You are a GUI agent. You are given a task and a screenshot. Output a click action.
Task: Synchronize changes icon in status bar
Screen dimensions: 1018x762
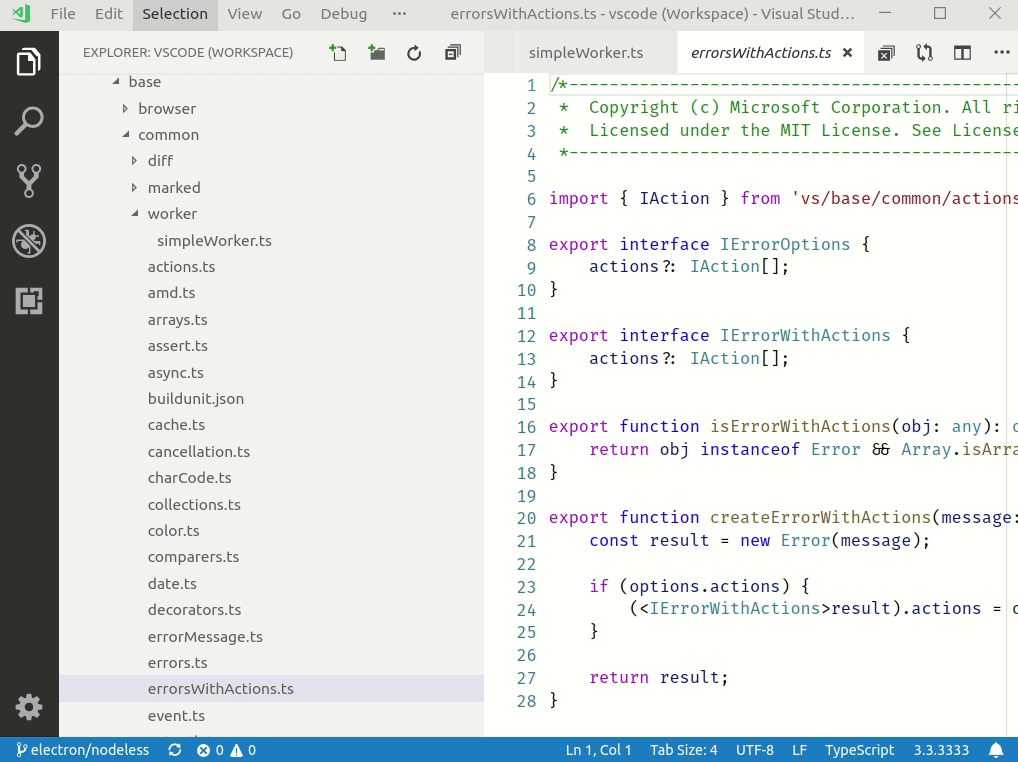pyautogui.click(x=175, y=750)
